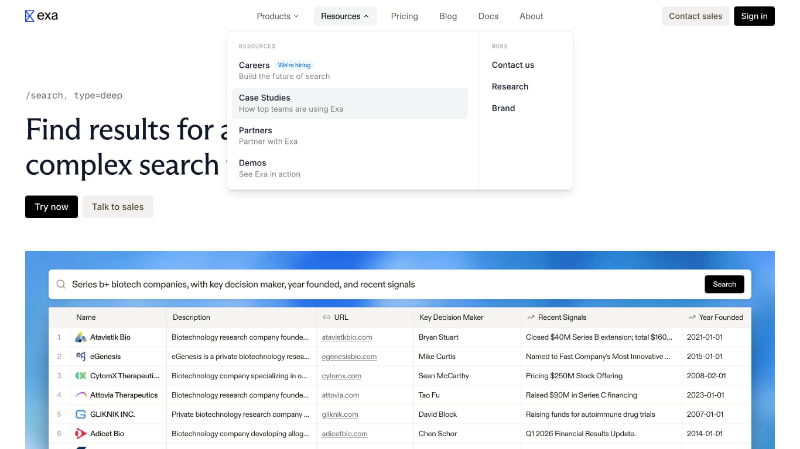Select Careers in Resources menu
The width and height of the screenshot is (800, 449).
349,70
